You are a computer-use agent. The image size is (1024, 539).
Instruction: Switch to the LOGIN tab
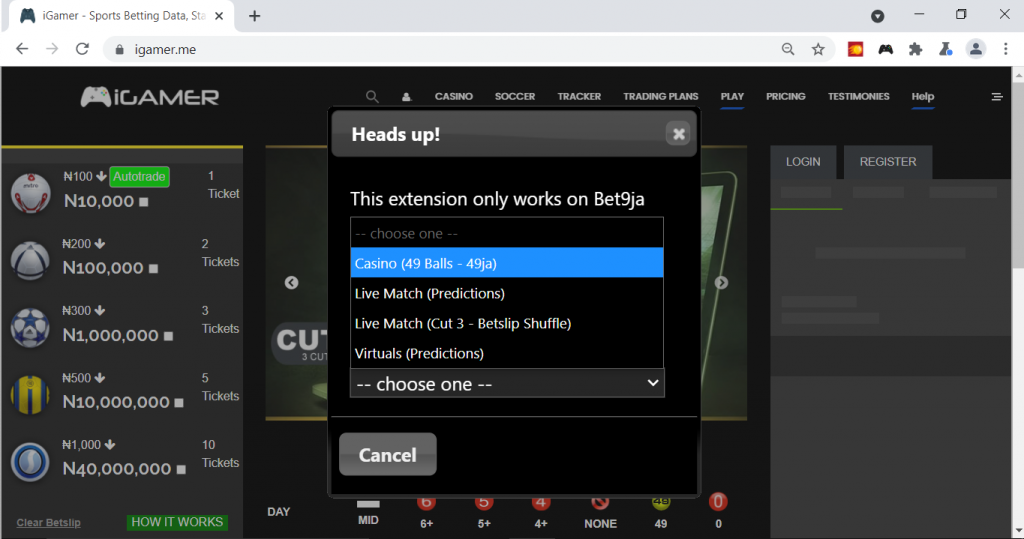tap(803, 161)
